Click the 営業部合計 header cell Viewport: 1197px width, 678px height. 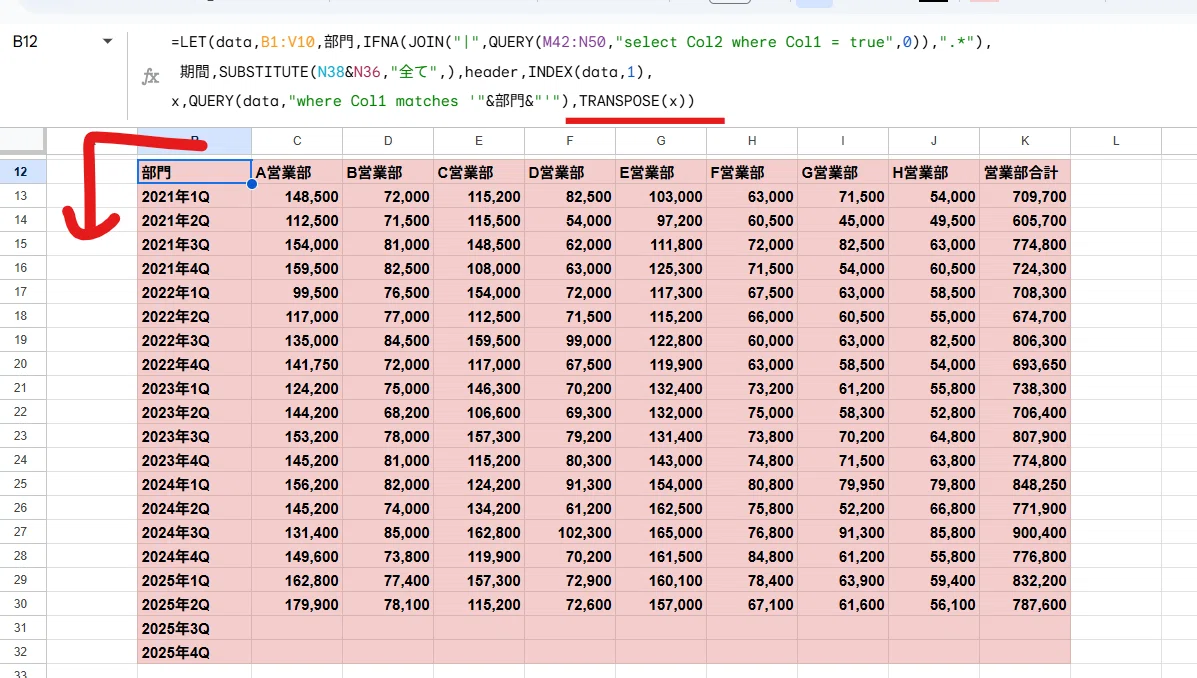point(1025,173)
